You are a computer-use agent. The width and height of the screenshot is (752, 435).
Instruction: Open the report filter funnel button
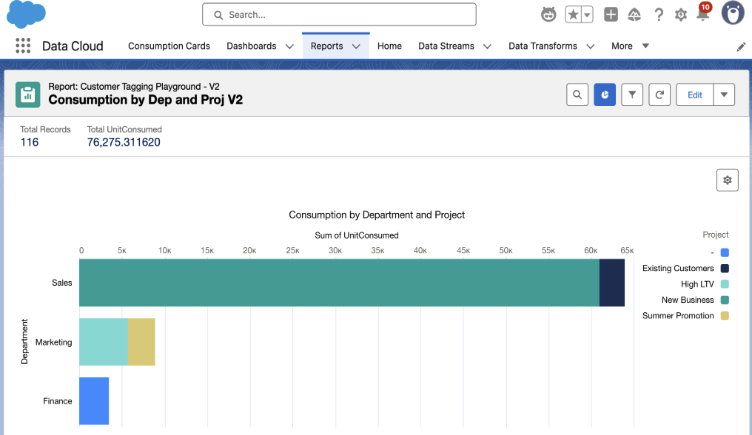coord(632,94)
